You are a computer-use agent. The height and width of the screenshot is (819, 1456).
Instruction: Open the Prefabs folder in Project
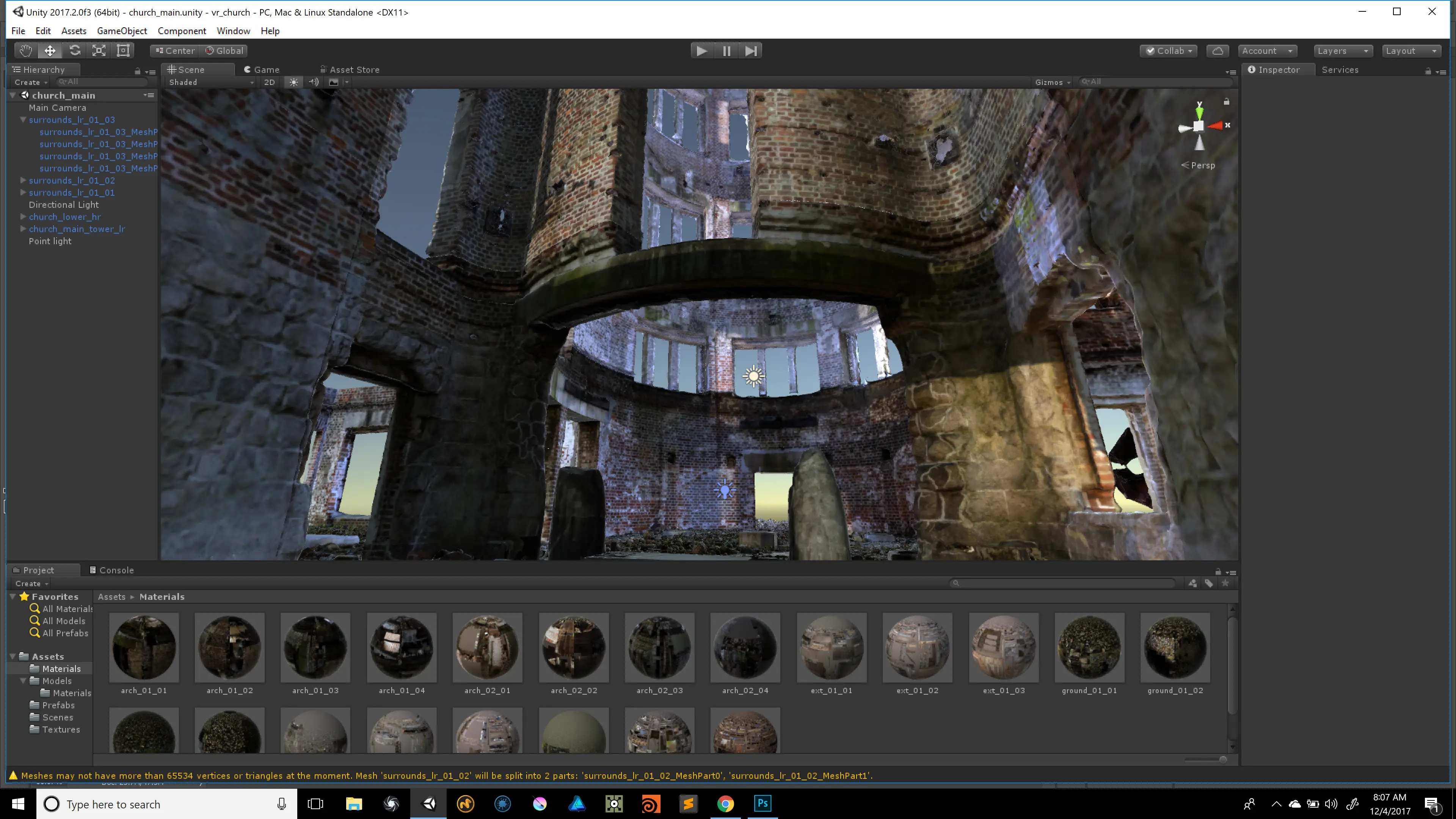(58, 705)
